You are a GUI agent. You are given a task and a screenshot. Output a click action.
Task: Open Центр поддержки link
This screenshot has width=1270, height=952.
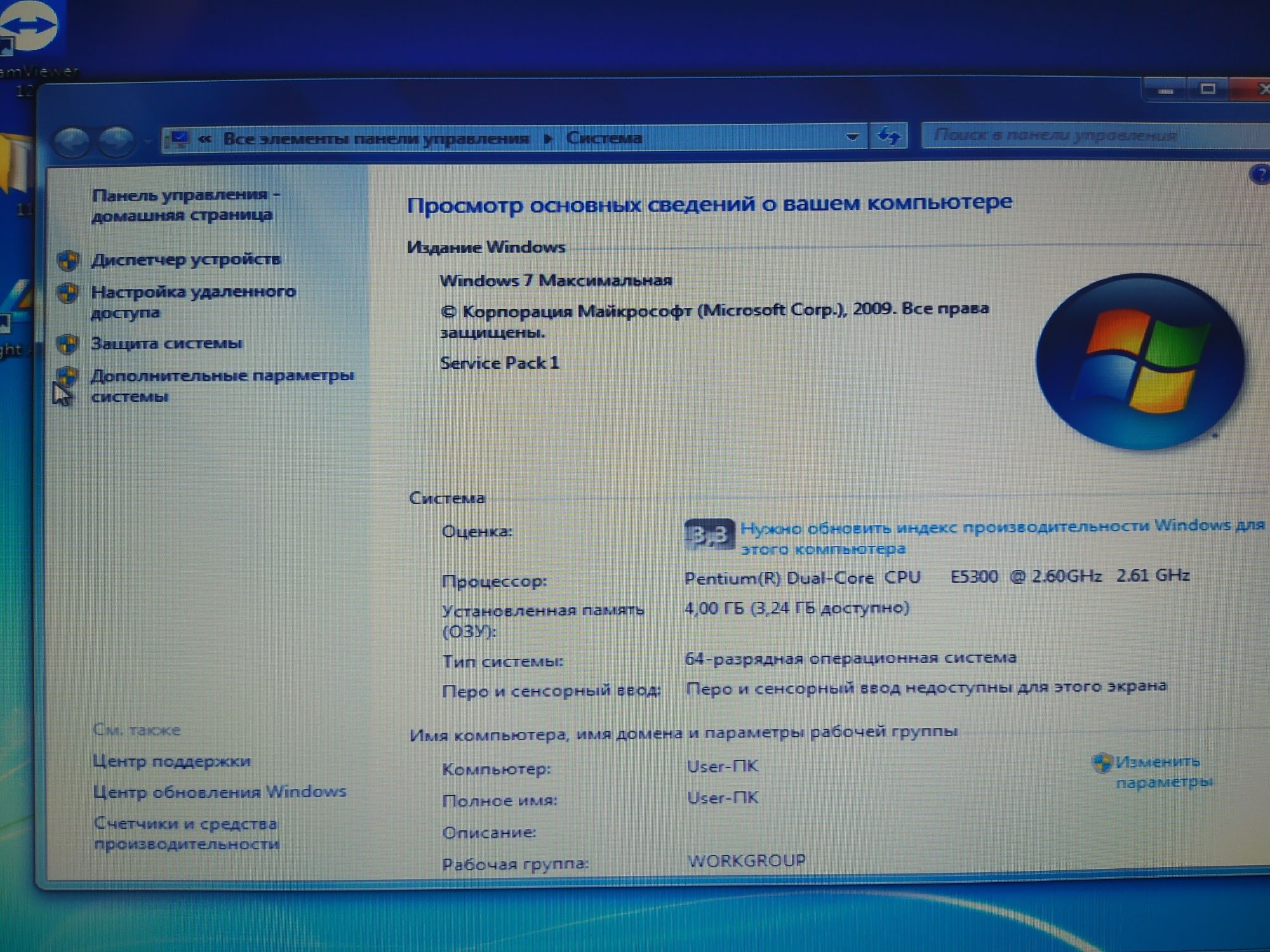point(172,760)
